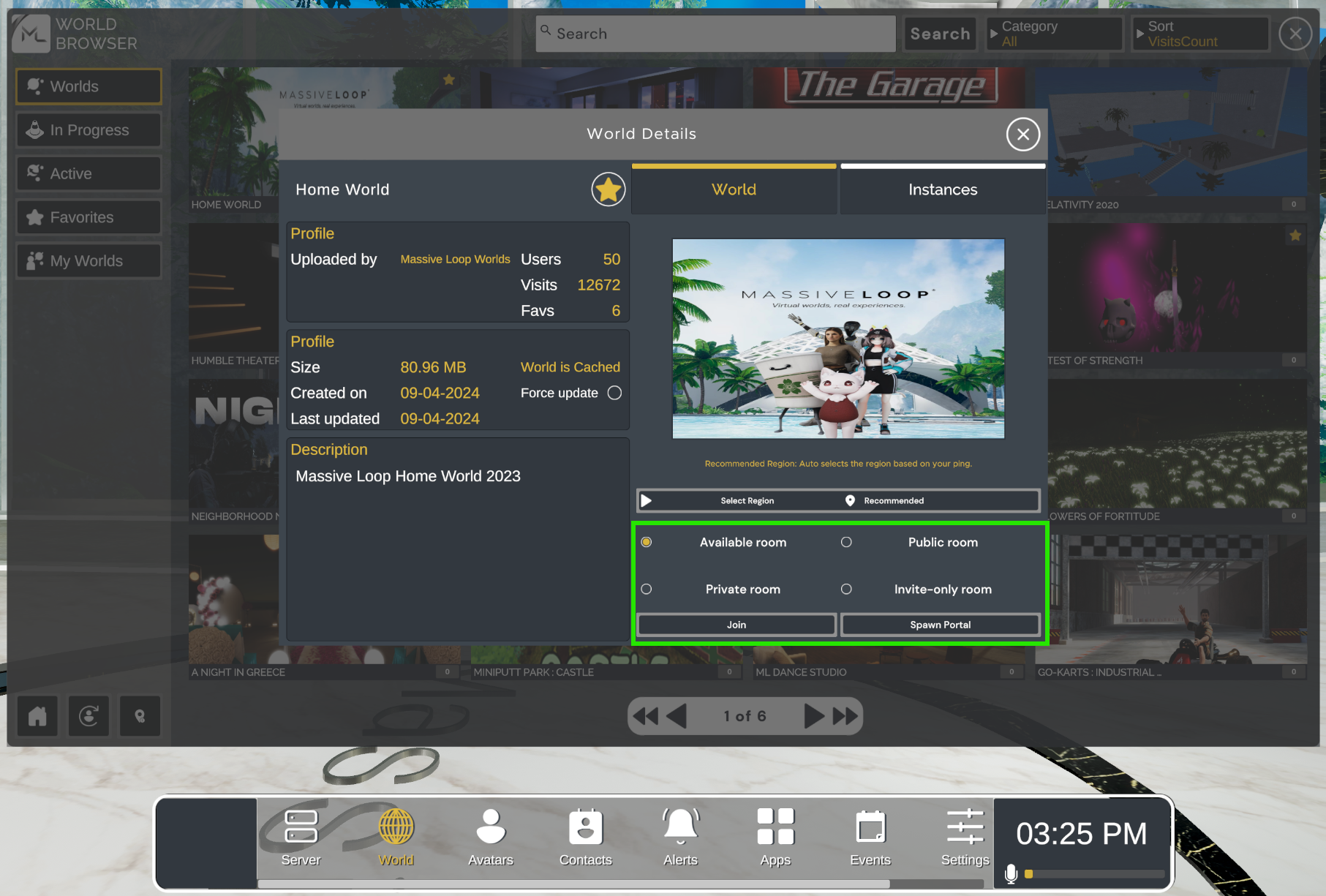1326x896 pixels.
Task: Click the 'Recommended' region label
Action: [894, 501]
